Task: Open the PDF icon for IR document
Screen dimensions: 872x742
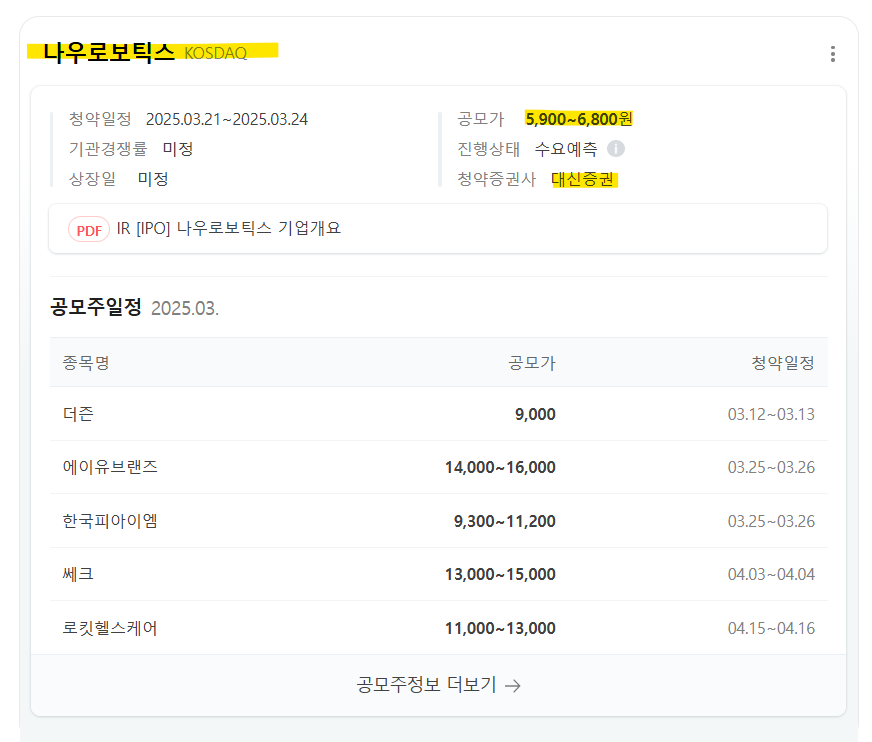Action: 88,229
